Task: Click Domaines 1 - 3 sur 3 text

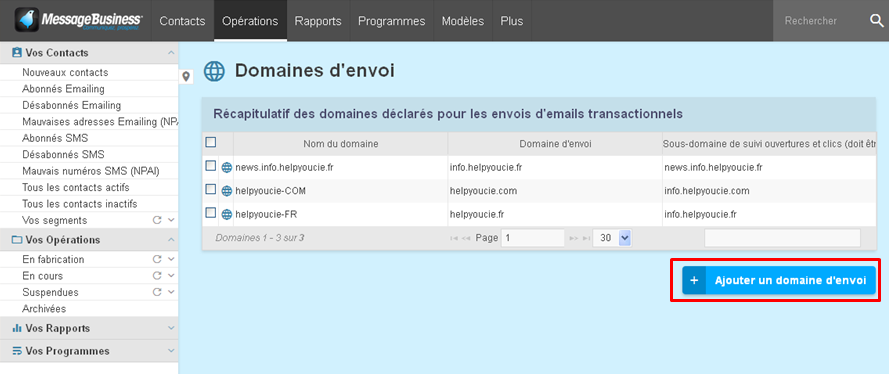Action: (x=260, y=238)
